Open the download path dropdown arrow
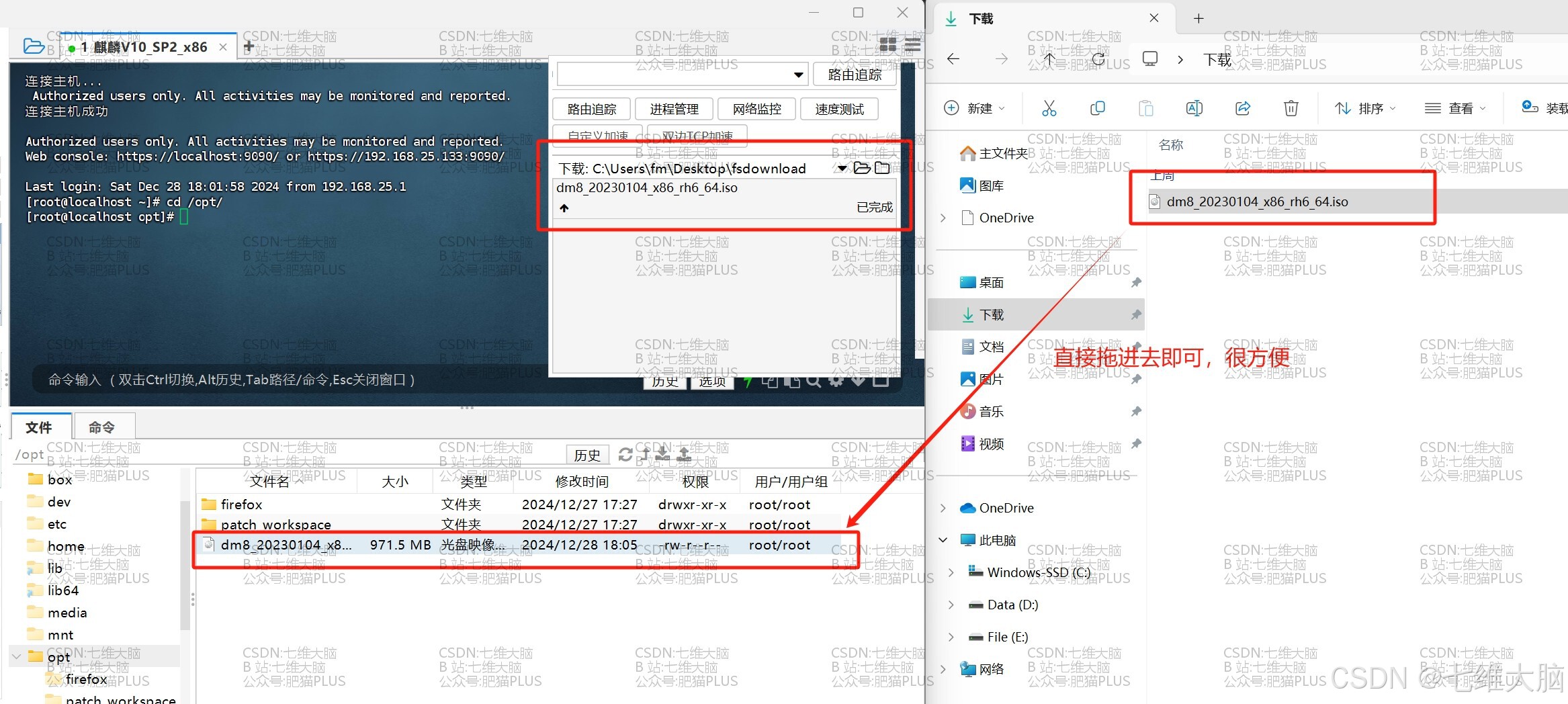 coord(842,168)
